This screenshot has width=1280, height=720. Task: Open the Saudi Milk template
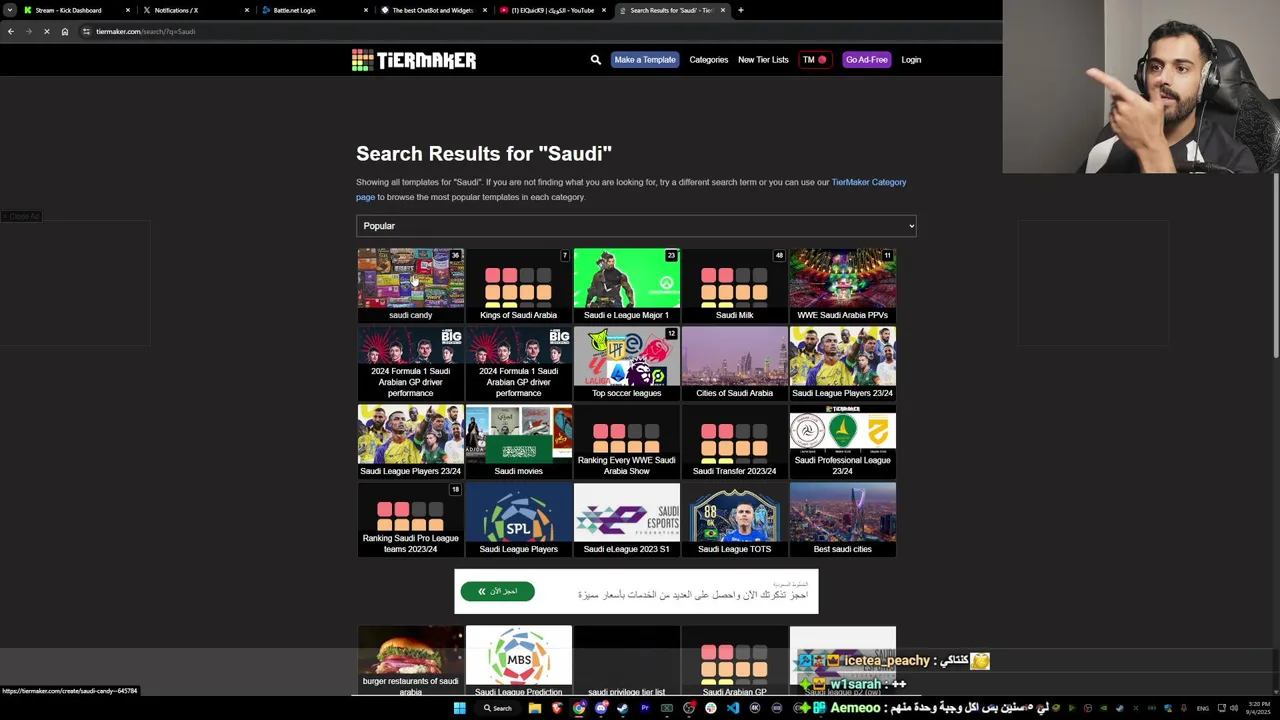click(x=734, y=285)
